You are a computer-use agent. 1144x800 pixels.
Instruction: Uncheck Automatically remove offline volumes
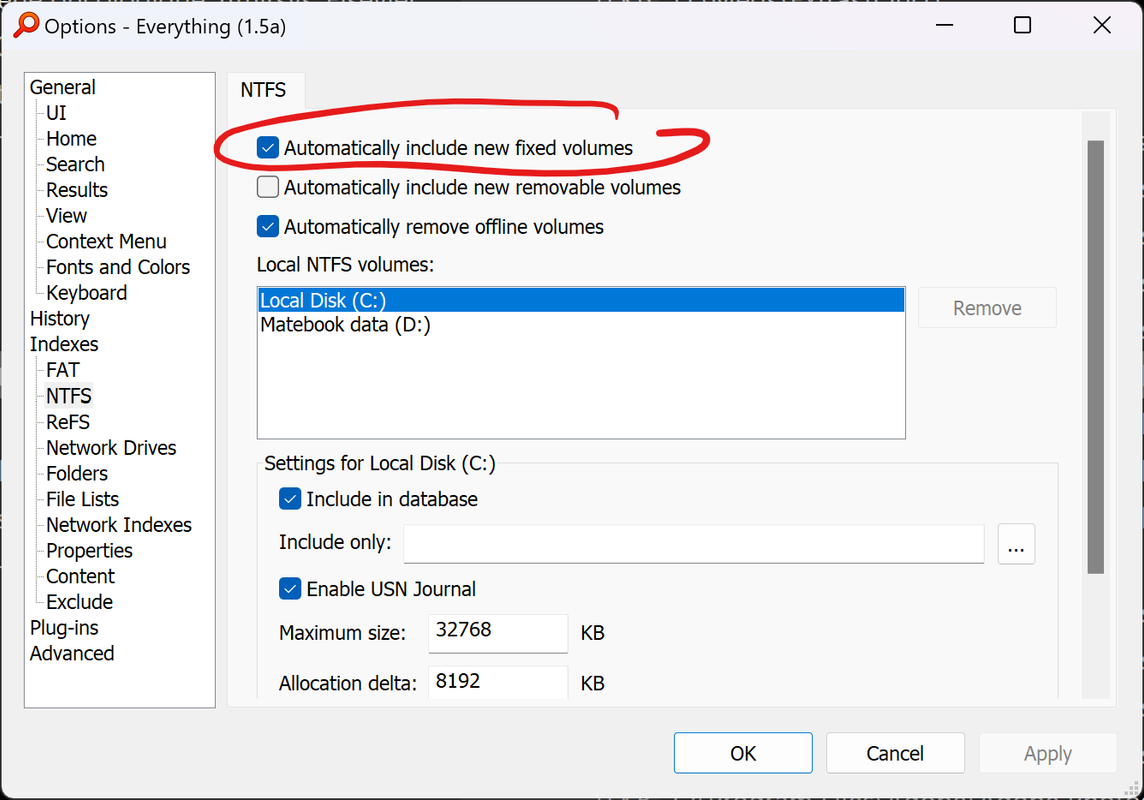coord(268,227)
